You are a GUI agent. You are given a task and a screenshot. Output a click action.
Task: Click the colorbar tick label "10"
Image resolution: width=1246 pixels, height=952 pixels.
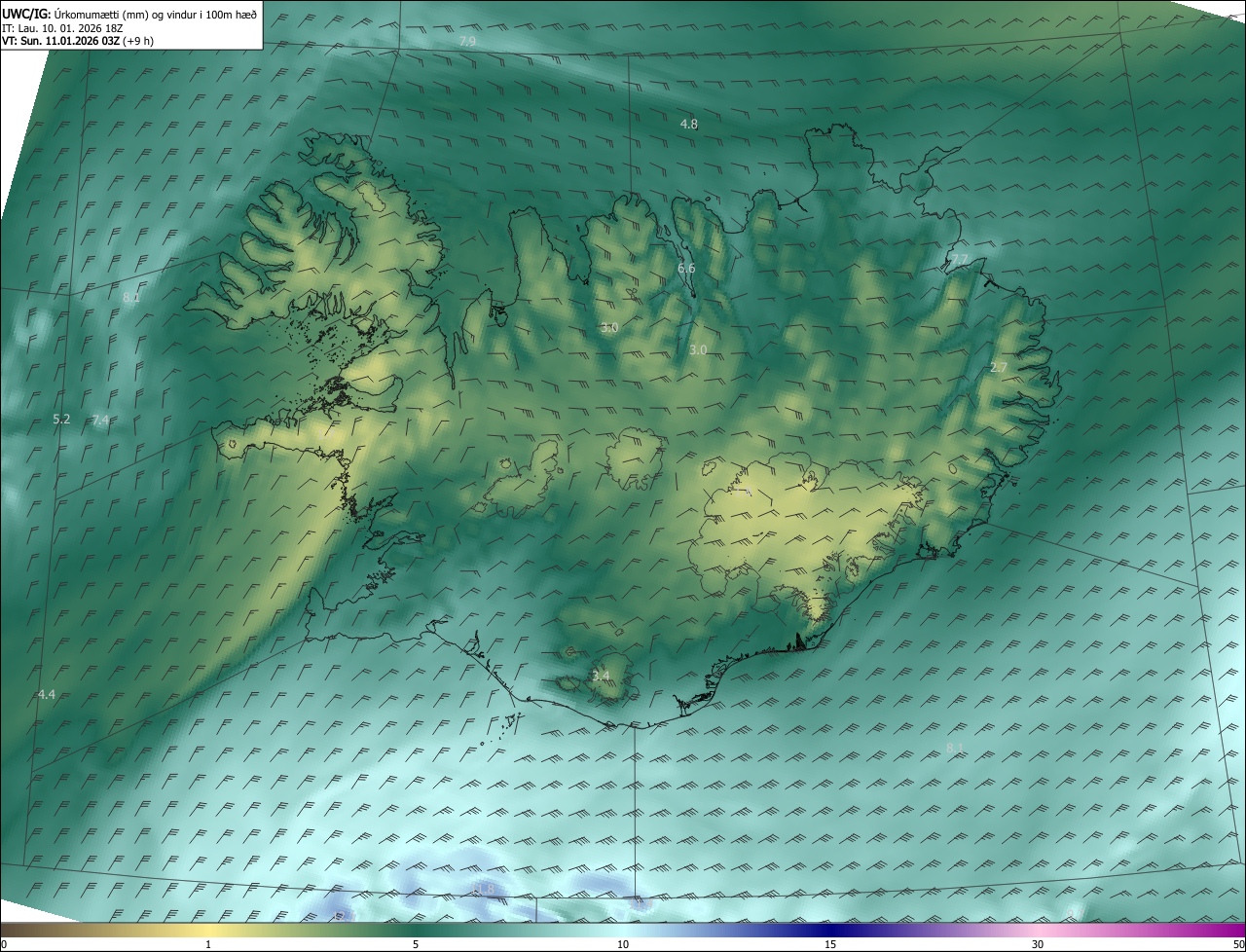(x=623, y=945)
